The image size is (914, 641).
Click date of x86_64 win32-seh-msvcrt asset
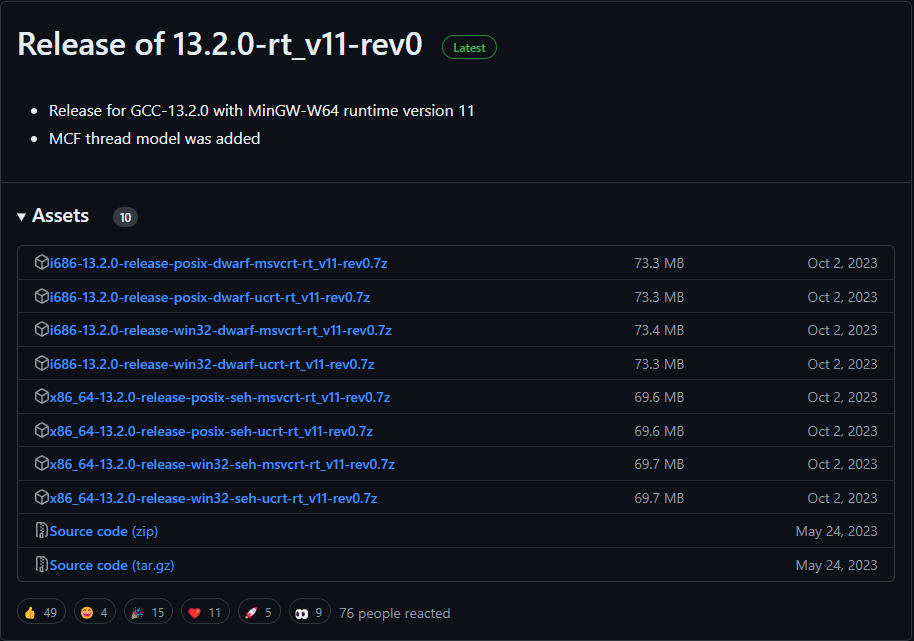pyautogui.click(x=842, y=464)
